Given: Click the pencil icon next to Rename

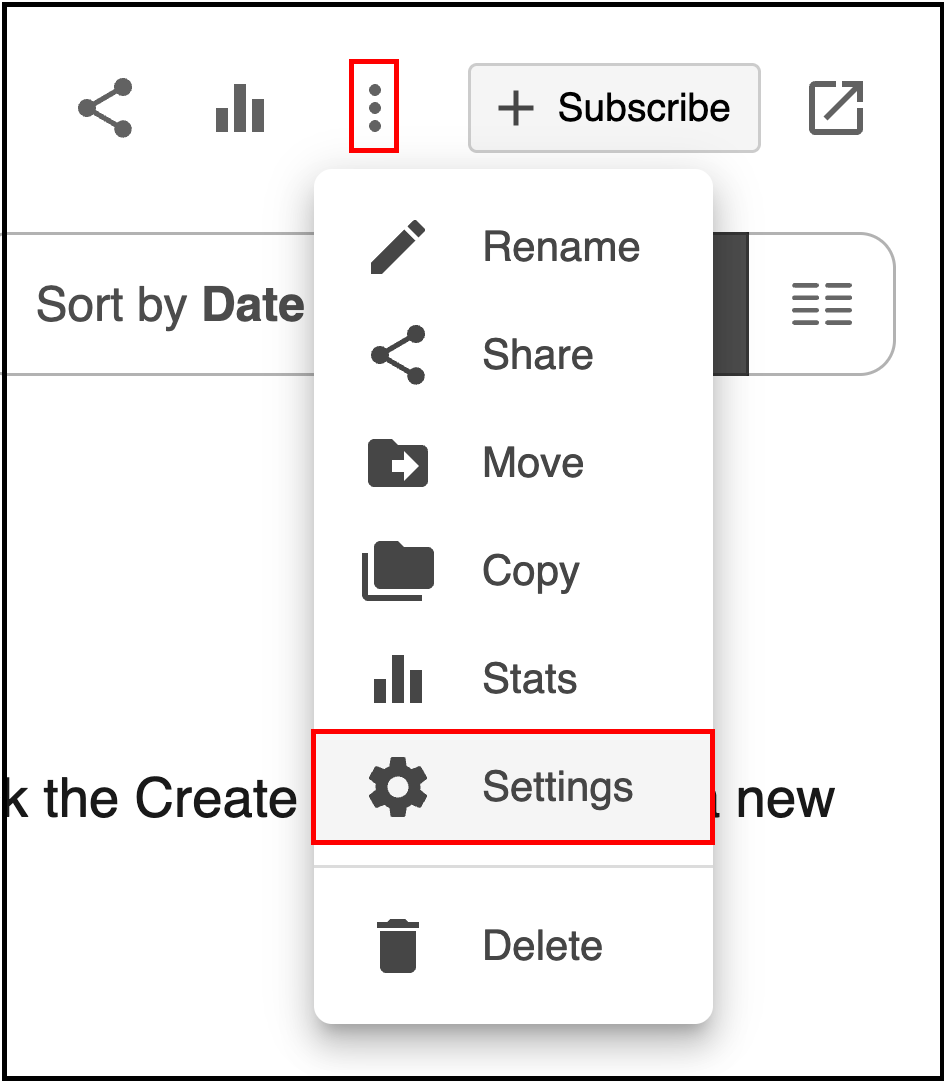Looking at the screenshot, I should tap(398, 247).
